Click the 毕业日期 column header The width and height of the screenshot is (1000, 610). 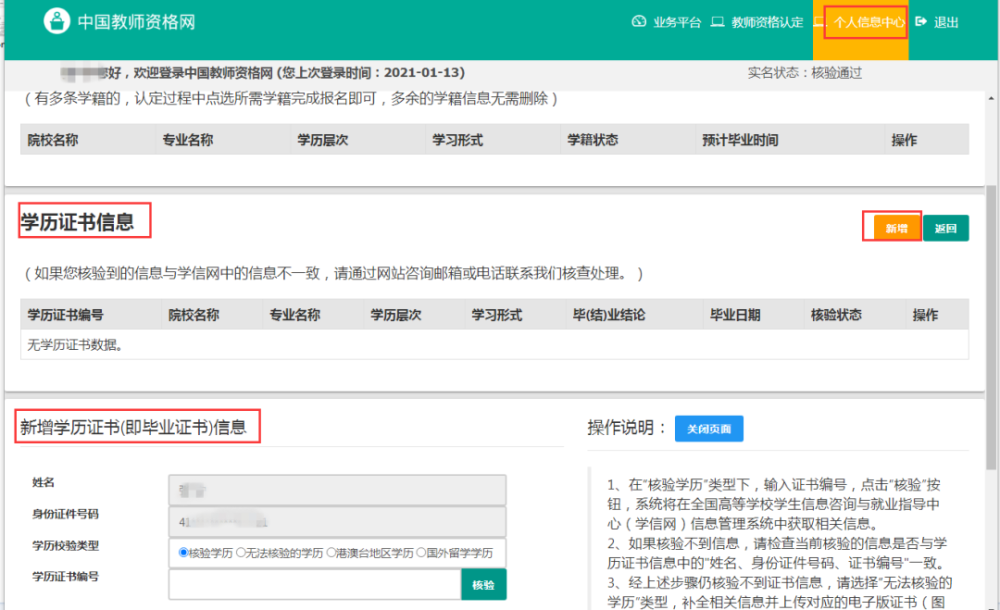tap(735, 315)
